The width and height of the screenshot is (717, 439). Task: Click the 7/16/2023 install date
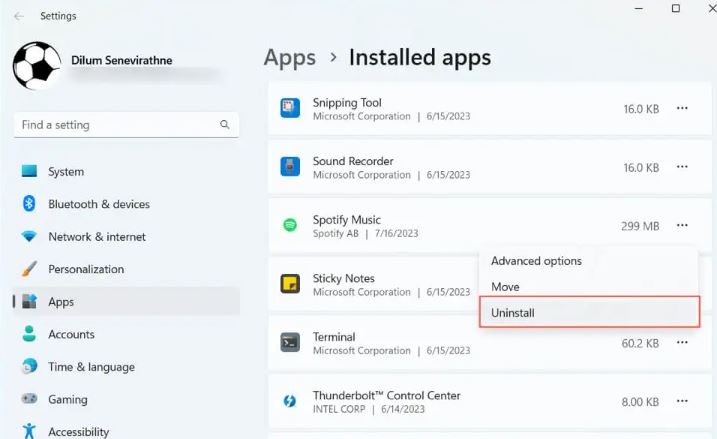coord(396,233)
